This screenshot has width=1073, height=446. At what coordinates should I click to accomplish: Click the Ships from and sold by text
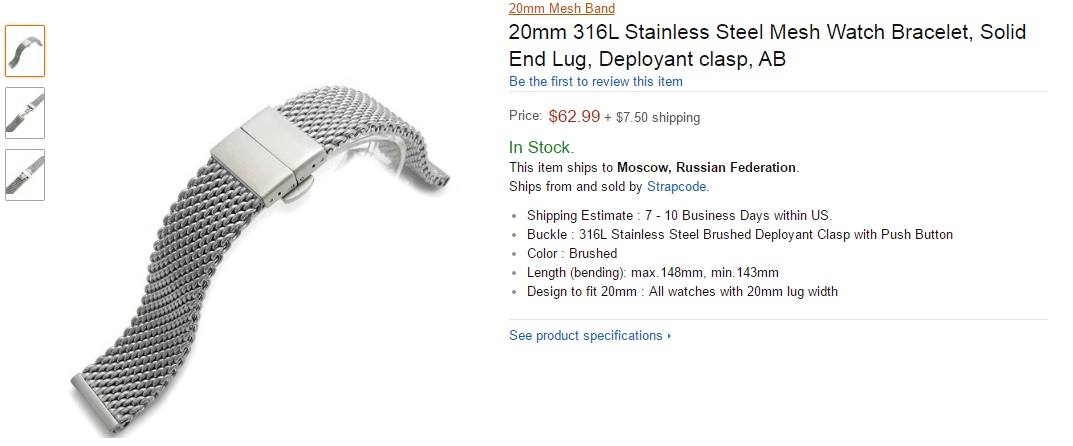click(x=576, y=186)
